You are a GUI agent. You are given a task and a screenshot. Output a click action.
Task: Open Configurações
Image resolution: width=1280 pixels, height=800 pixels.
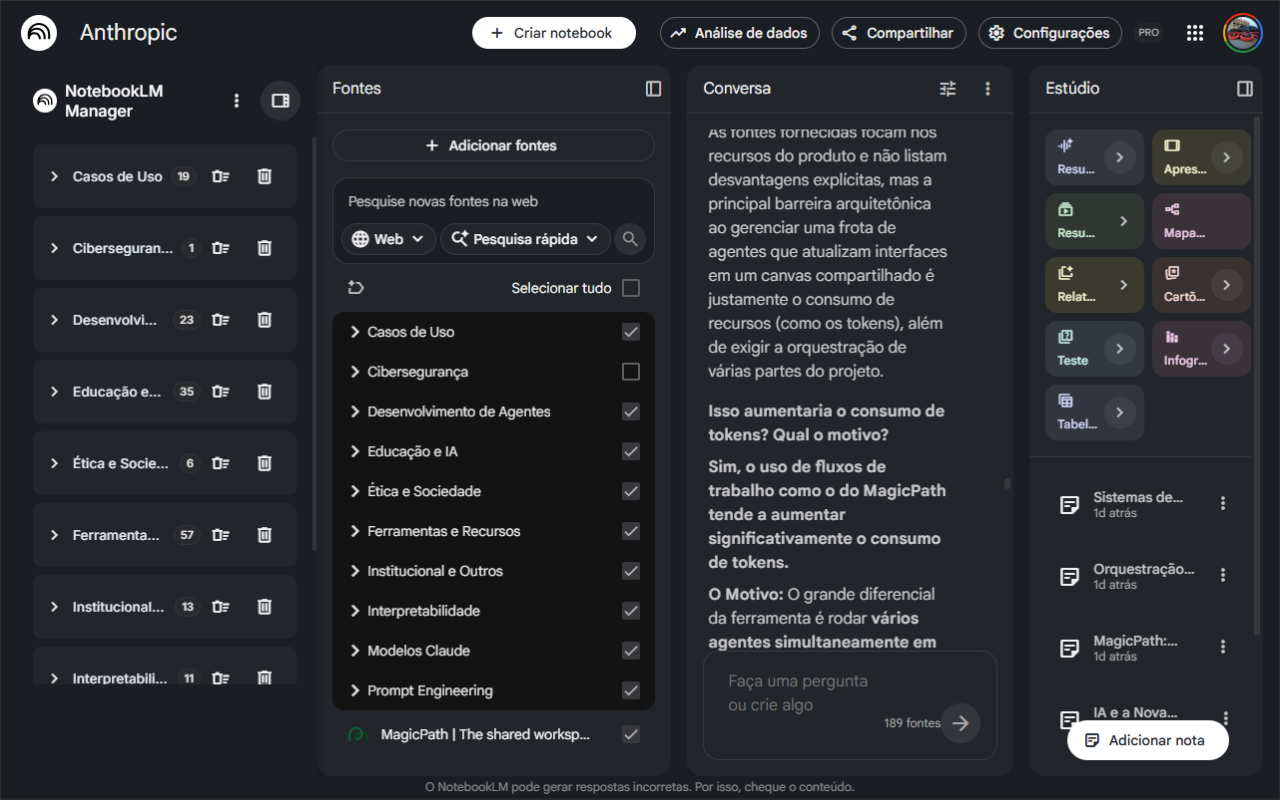(1050, 33)
